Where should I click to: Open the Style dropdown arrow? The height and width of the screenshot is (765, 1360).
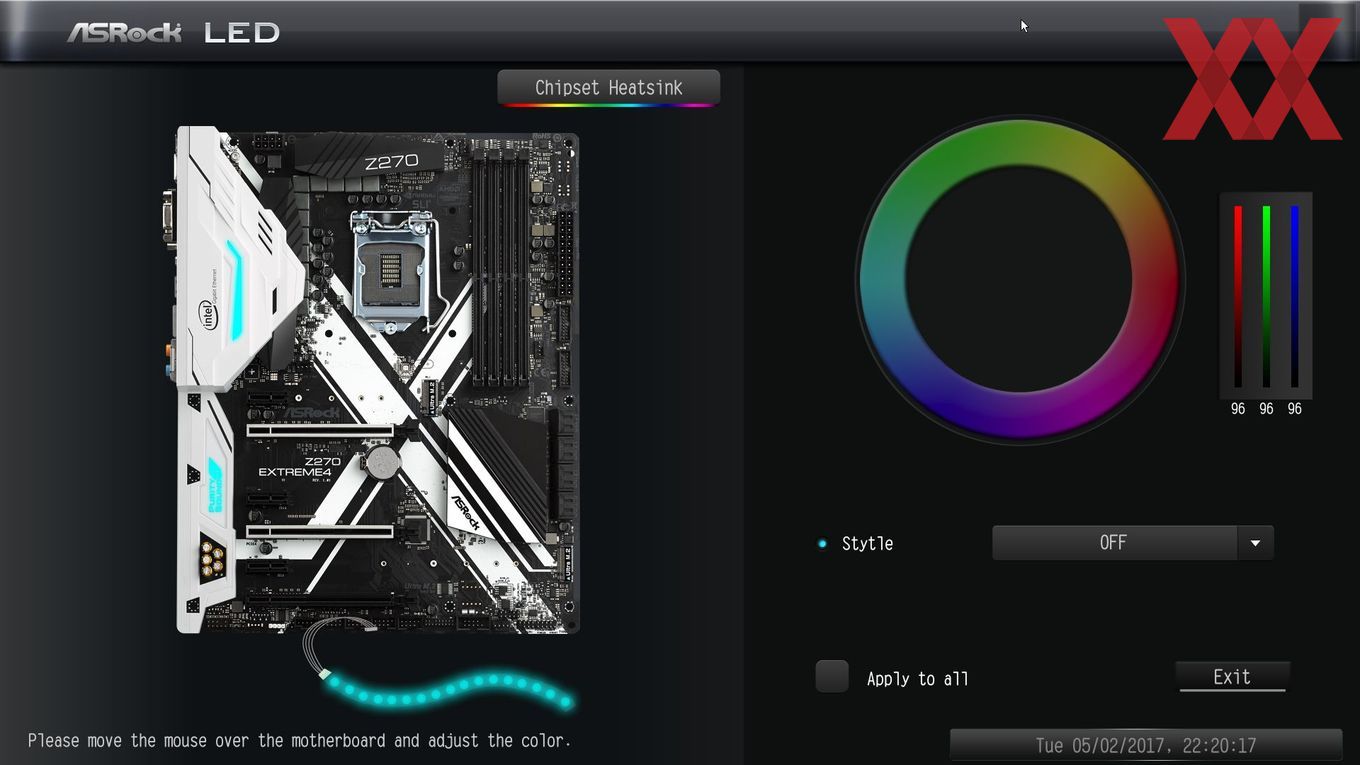pyautogui.click(x=1255, y=543)
